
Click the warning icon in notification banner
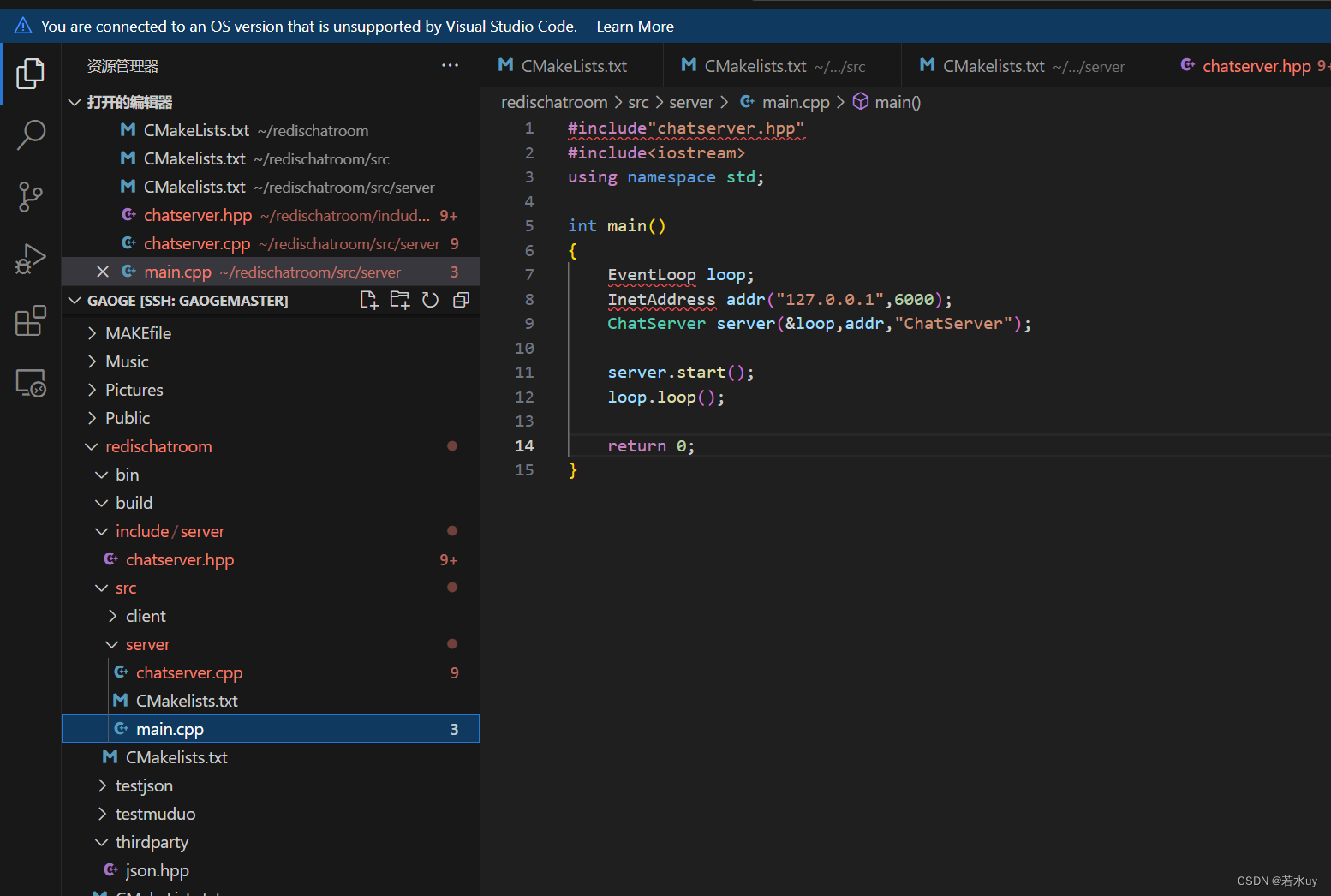pyautogui.click(x=23, y=26)
